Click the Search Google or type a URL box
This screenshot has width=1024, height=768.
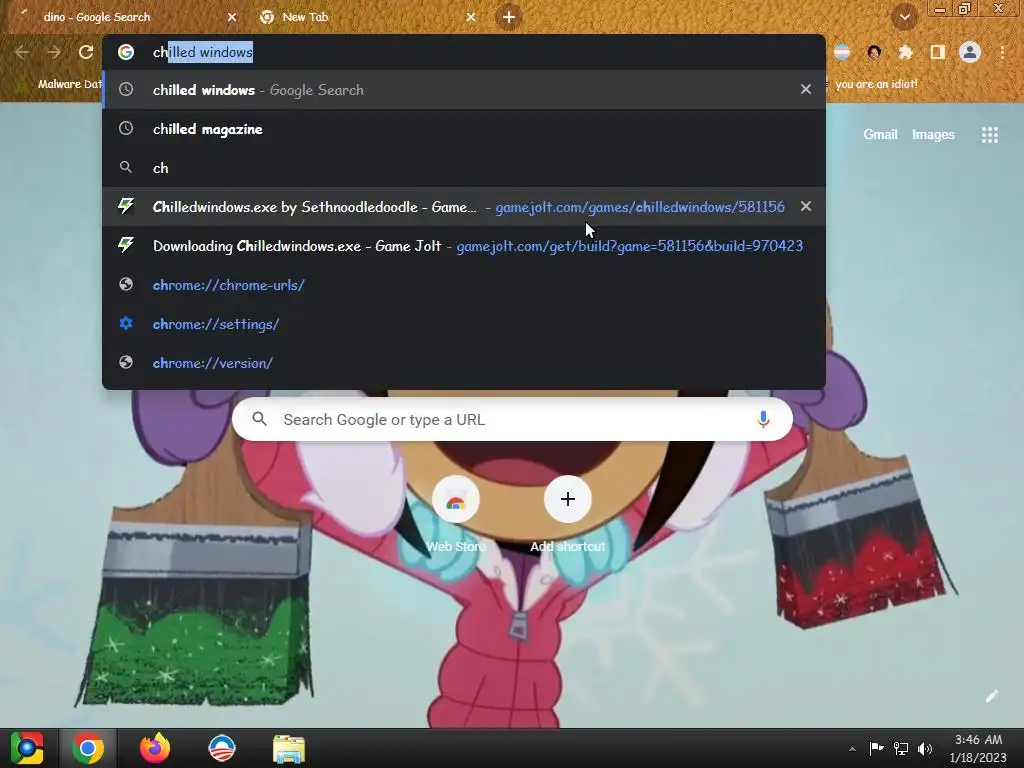(512, 419)
